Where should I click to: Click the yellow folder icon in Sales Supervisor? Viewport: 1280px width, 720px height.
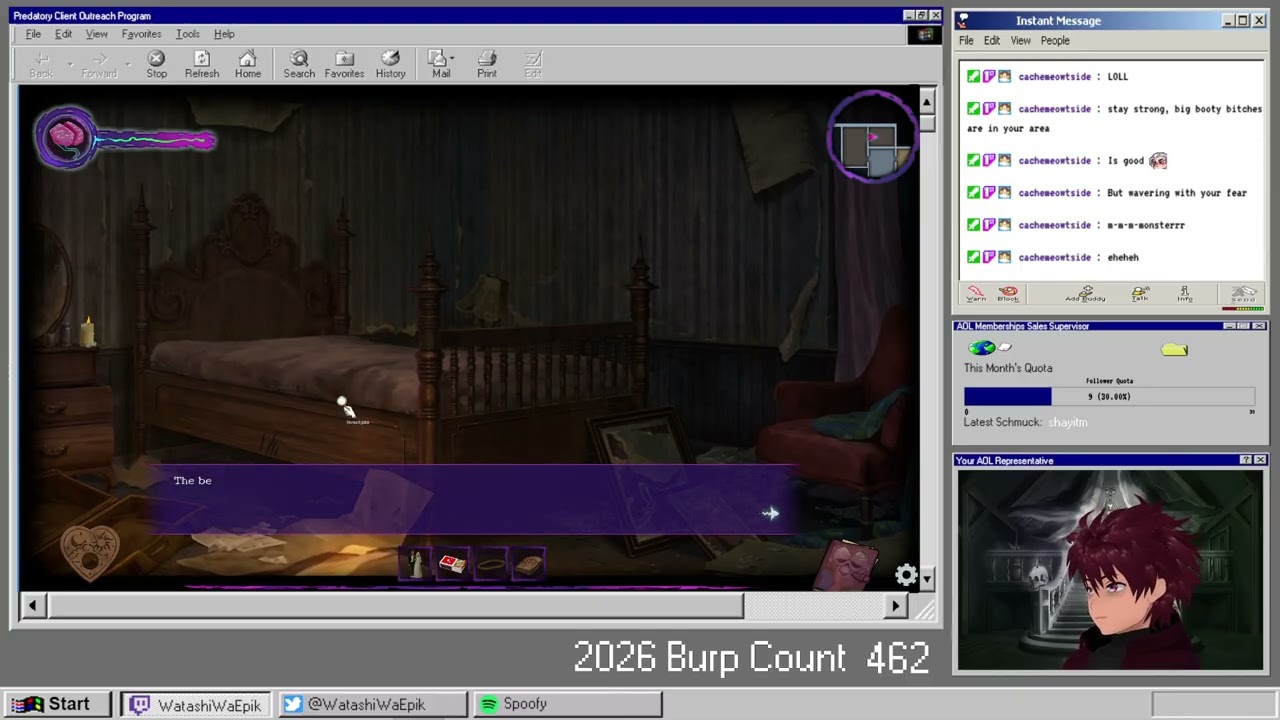point(1174,349)
